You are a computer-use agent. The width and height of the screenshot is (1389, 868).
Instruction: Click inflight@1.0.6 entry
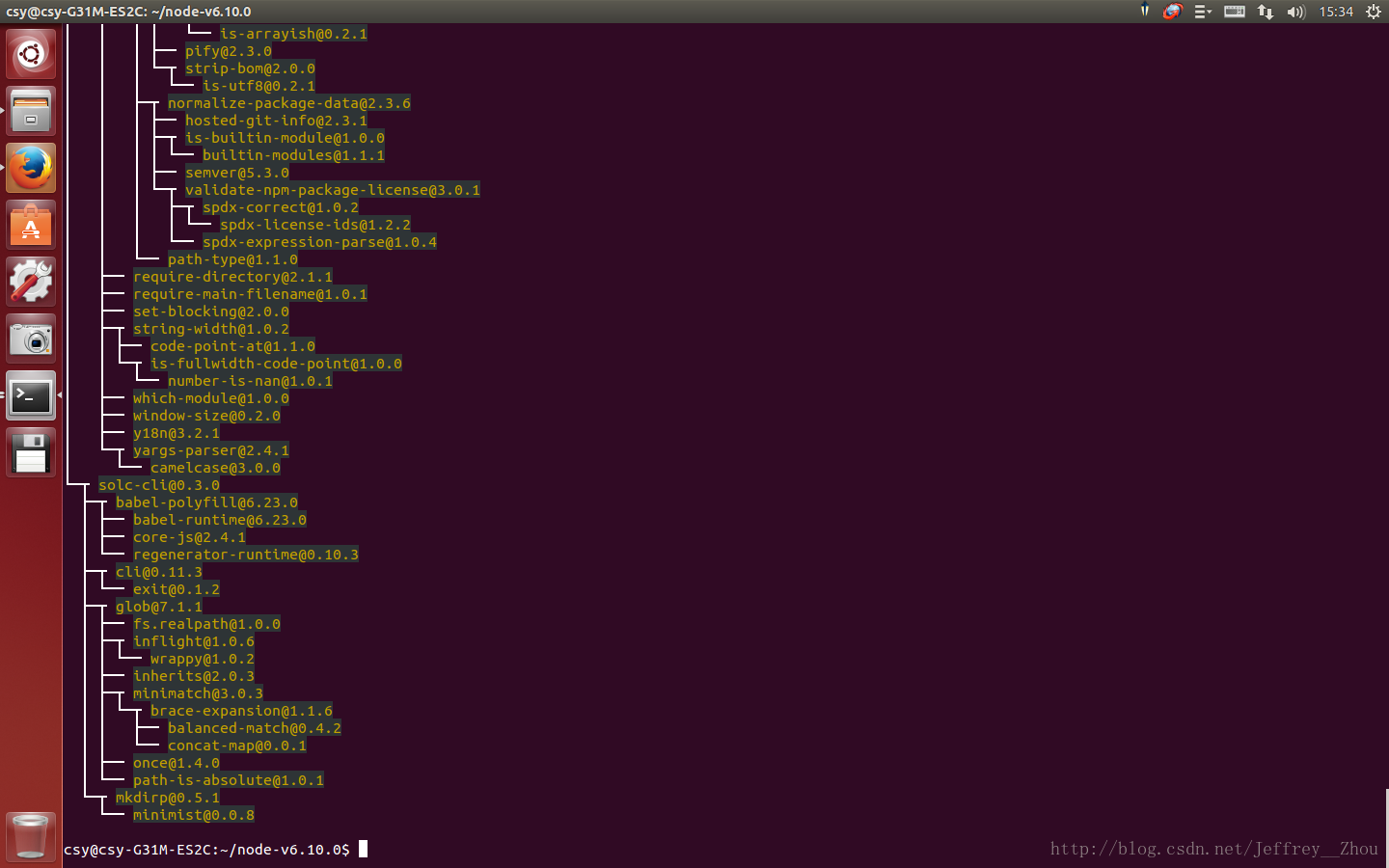[194, 641]
